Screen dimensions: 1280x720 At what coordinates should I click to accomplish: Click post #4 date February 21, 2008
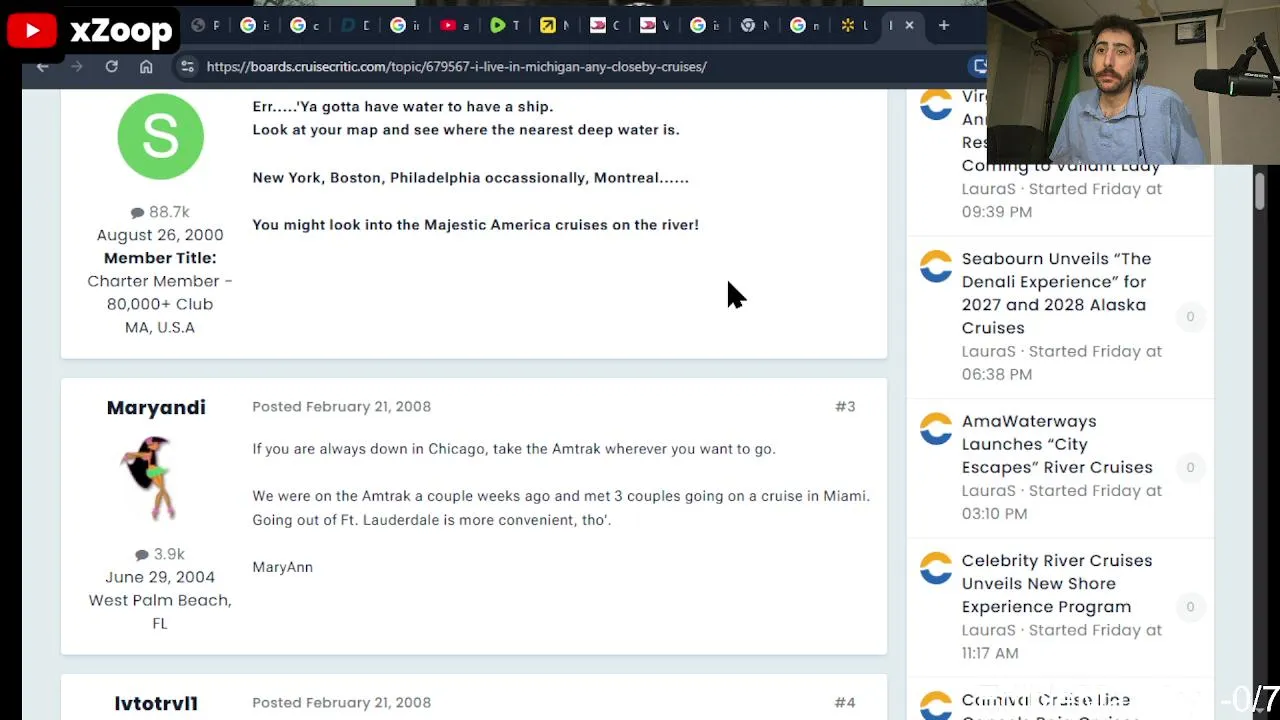[x=341, y=702]
